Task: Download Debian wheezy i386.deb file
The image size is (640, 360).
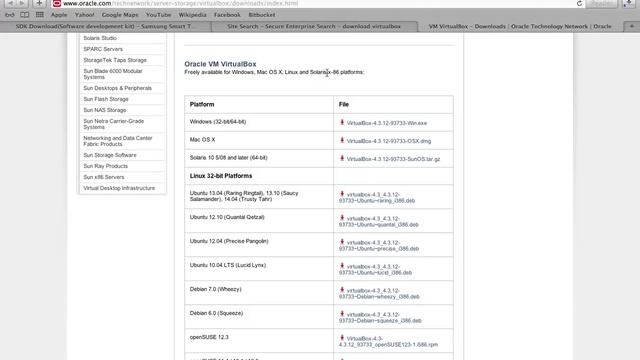Action: click(379, 294)
